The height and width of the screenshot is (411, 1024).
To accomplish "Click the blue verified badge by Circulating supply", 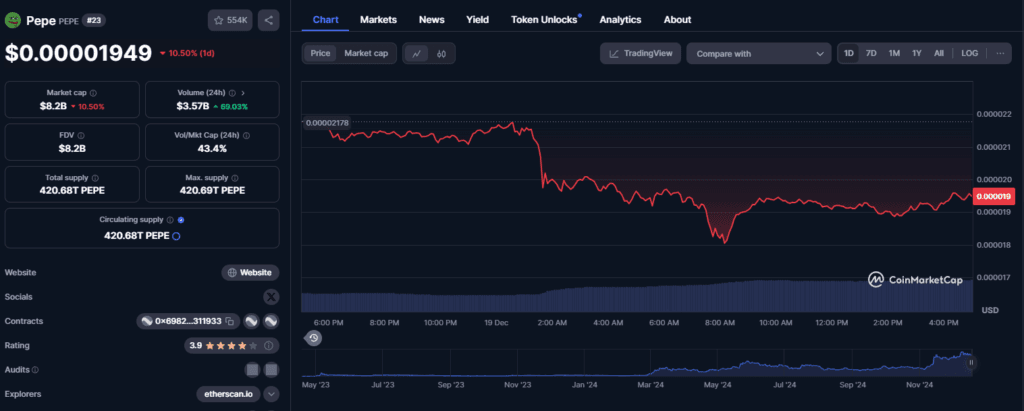I will tap(181, 220).
